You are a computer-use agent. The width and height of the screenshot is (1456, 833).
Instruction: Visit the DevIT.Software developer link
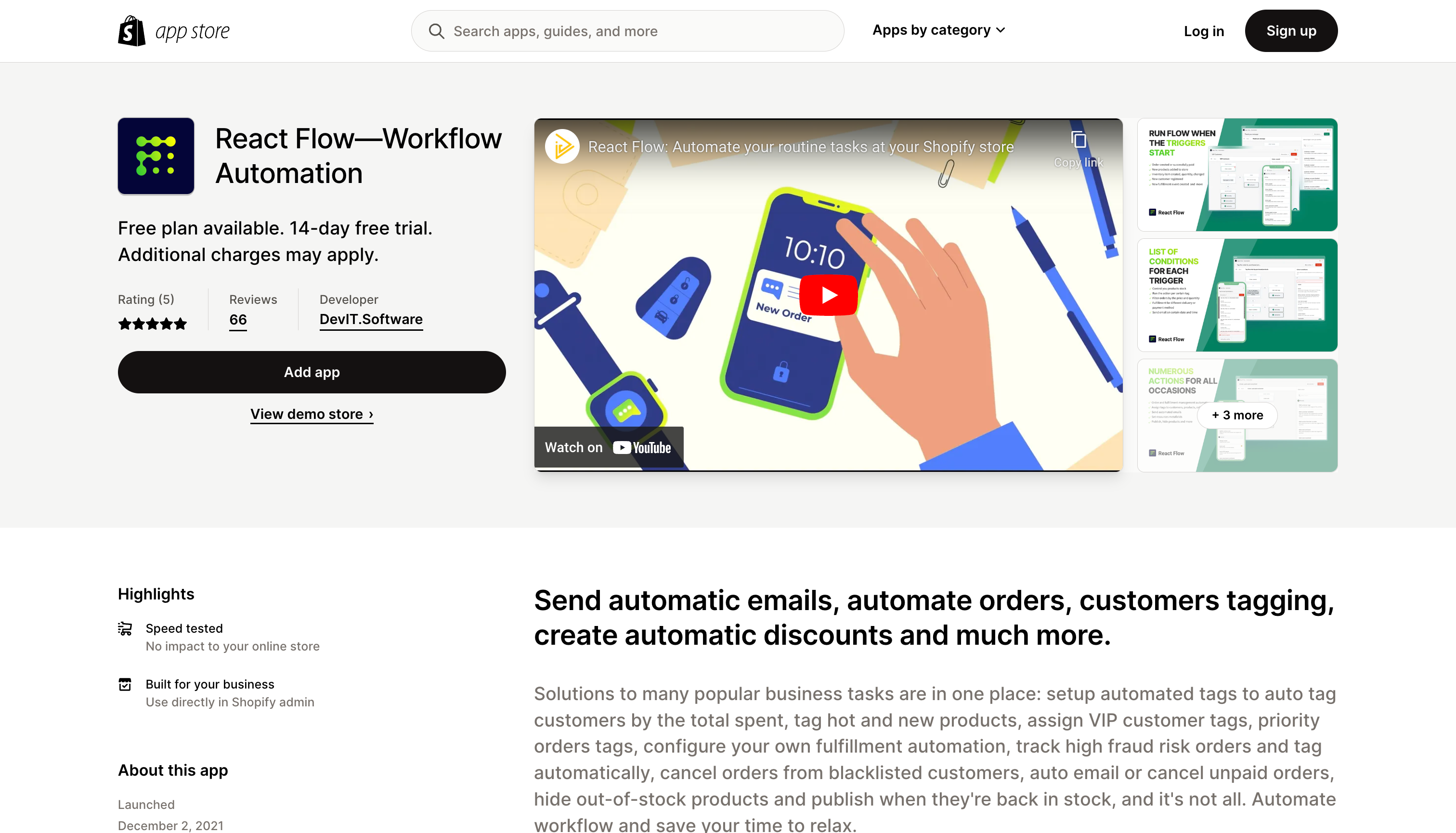371,319
